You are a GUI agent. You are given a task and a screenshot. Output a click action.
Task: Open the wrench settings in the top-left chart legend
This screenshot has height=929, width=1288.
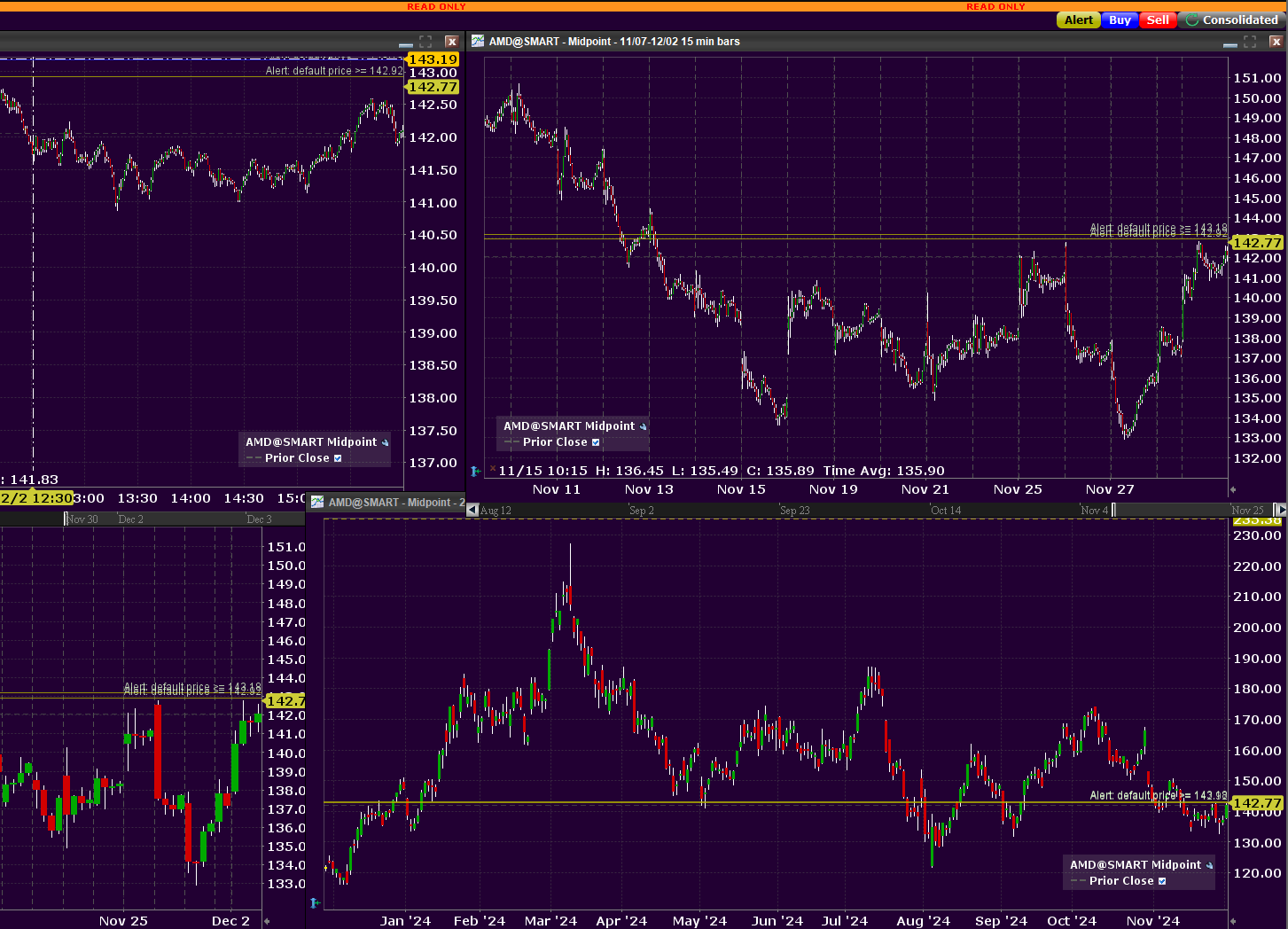tap(385, 442)
